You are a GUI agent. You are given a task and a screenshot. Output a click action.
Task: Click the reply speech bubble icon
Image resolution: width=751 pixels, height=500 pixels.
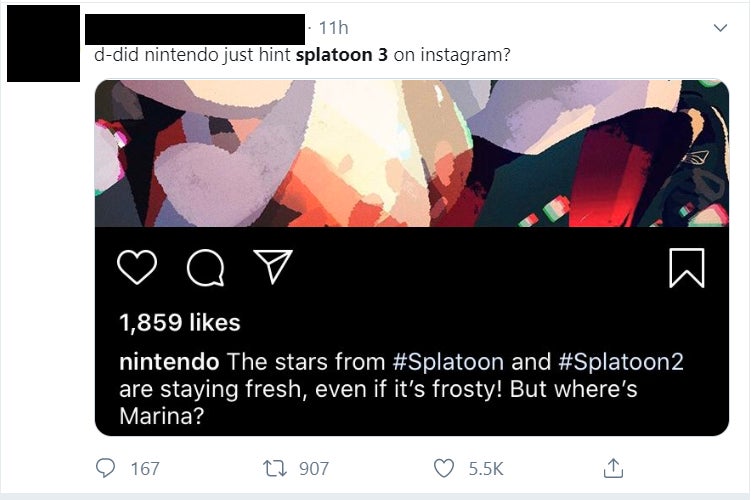pyautogui.click(x=106, y=467)
